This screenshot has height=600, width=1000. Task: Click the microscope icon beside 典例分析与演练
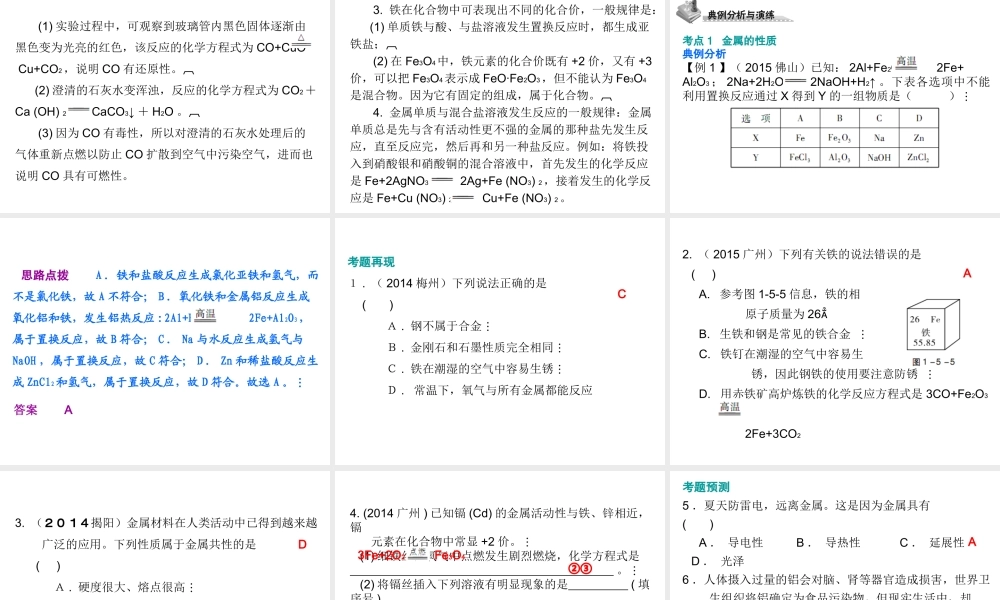[x=688, y=11]
